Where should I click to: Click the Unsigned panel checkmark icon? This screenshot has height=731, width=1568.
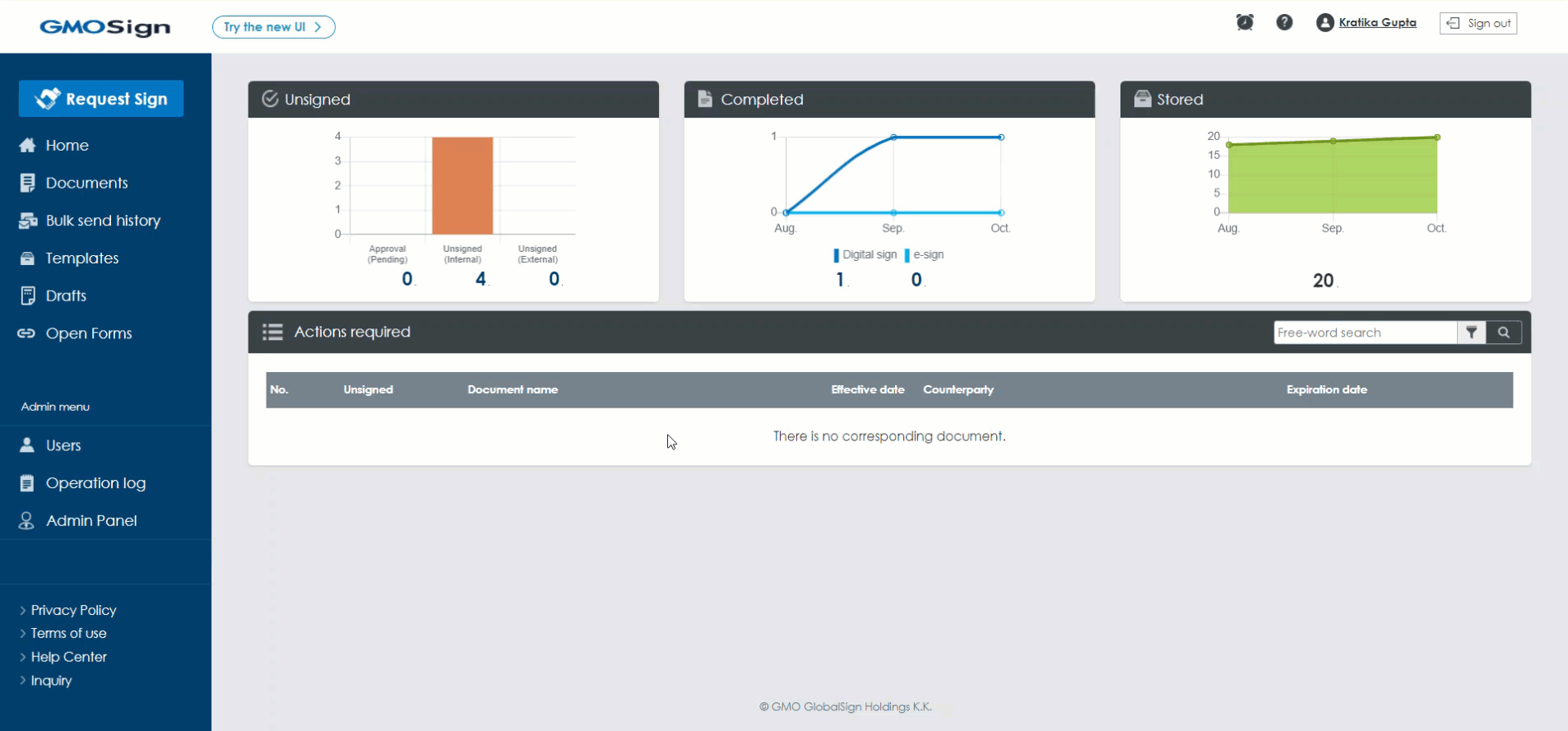click(x=270, y=99)
